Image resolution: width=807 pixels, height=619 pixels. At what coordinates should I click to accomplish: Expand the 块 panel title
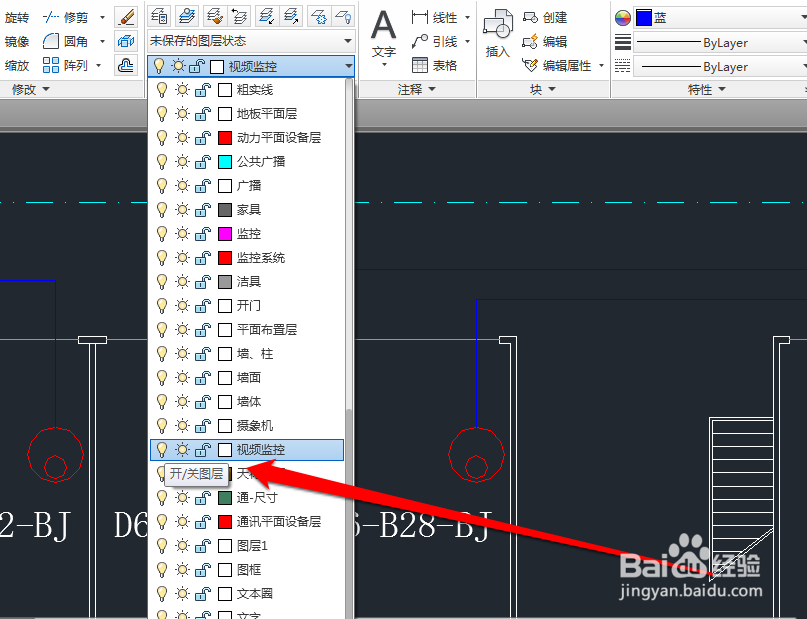542,90
